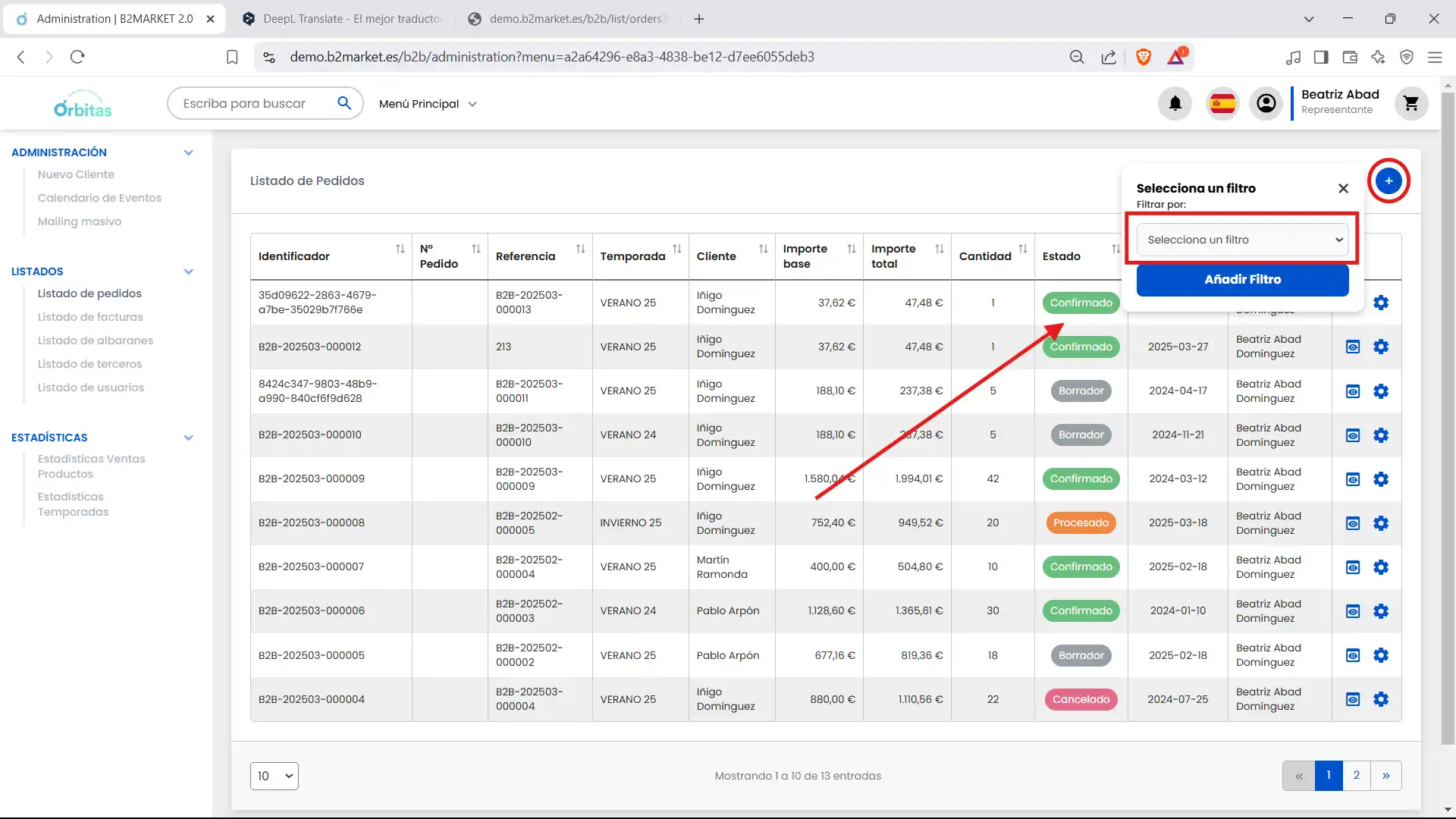The width and height of the screenshot is (1456, 819).
Task: Click the Añadir Filtro button
Action: tap(1242, 280)
